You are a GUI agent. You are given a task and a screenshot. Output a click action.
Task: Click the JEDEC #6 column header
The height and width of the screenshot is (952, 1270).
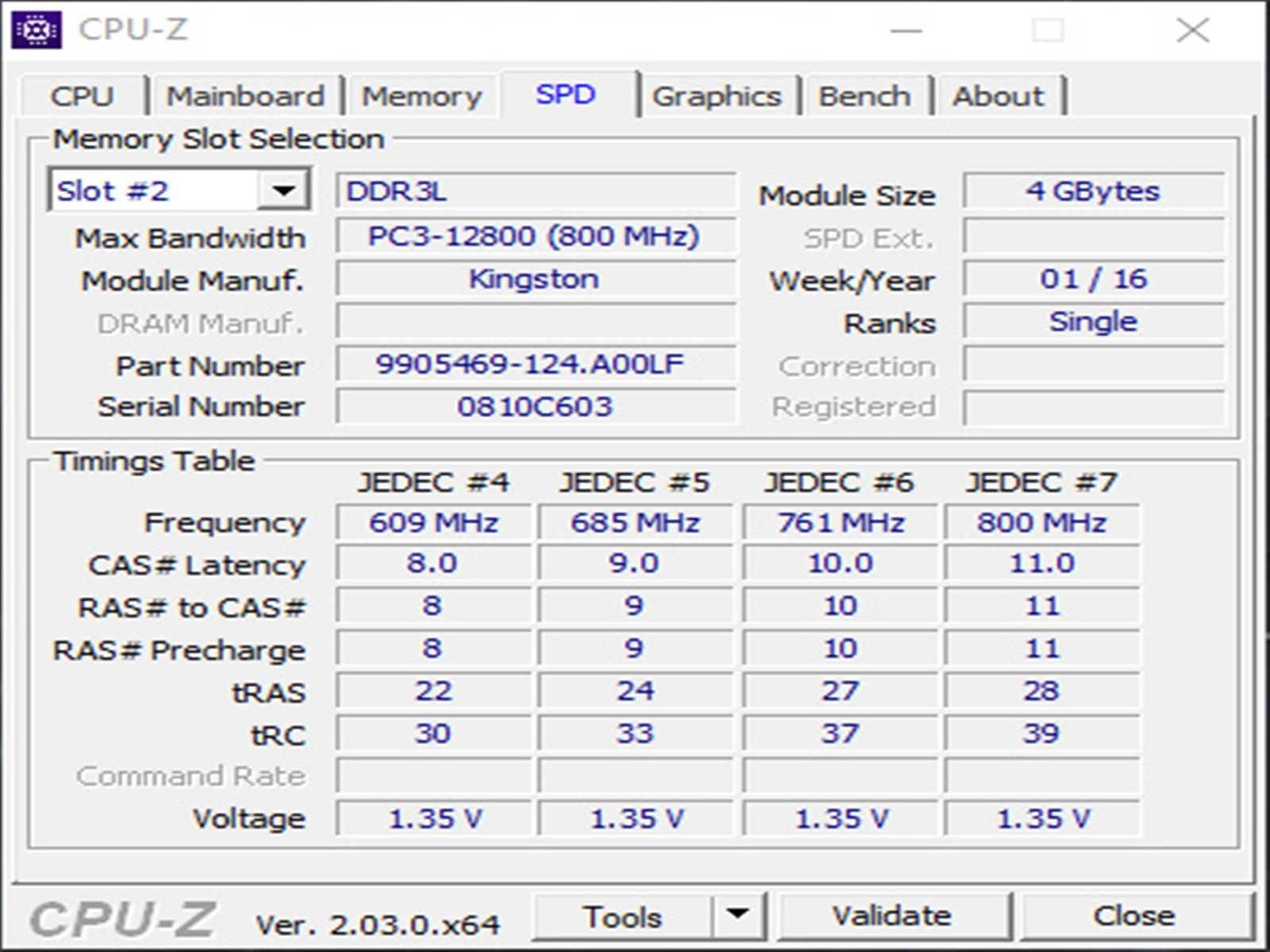[839, 482]
